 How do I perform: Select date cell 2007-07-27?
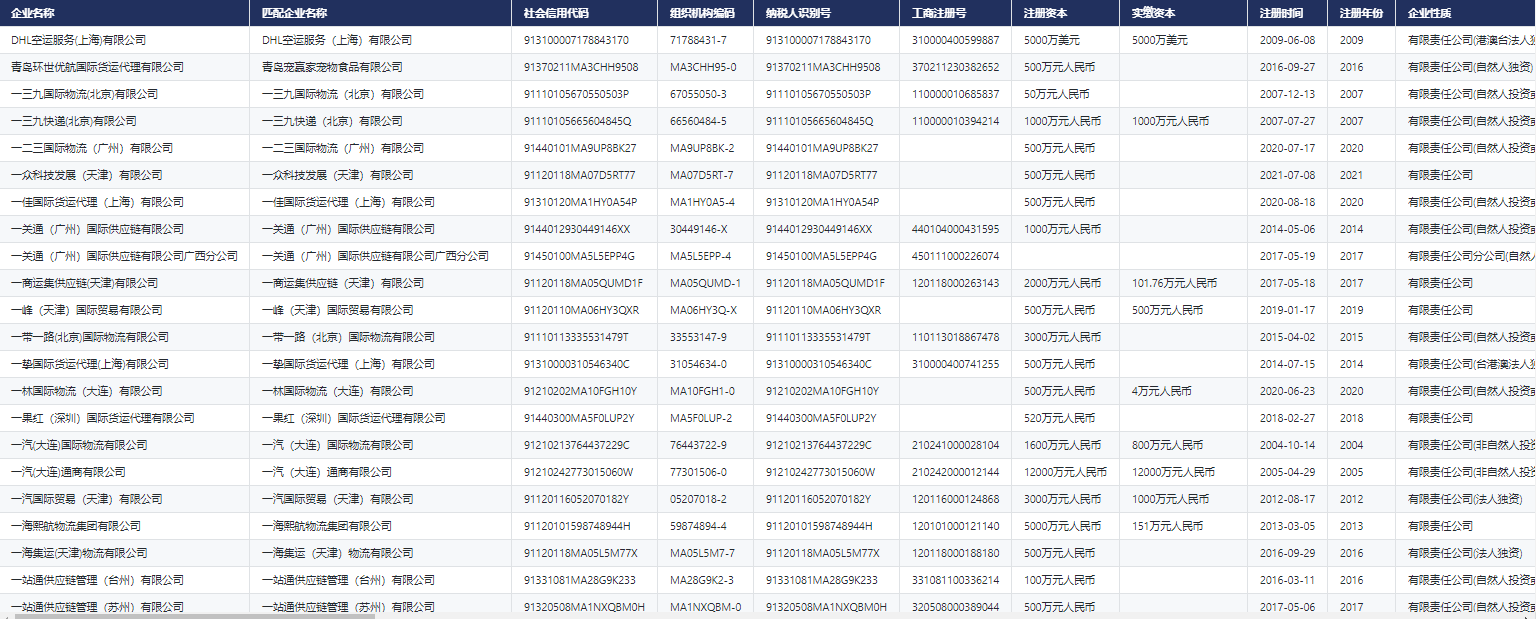point(1287,121)
